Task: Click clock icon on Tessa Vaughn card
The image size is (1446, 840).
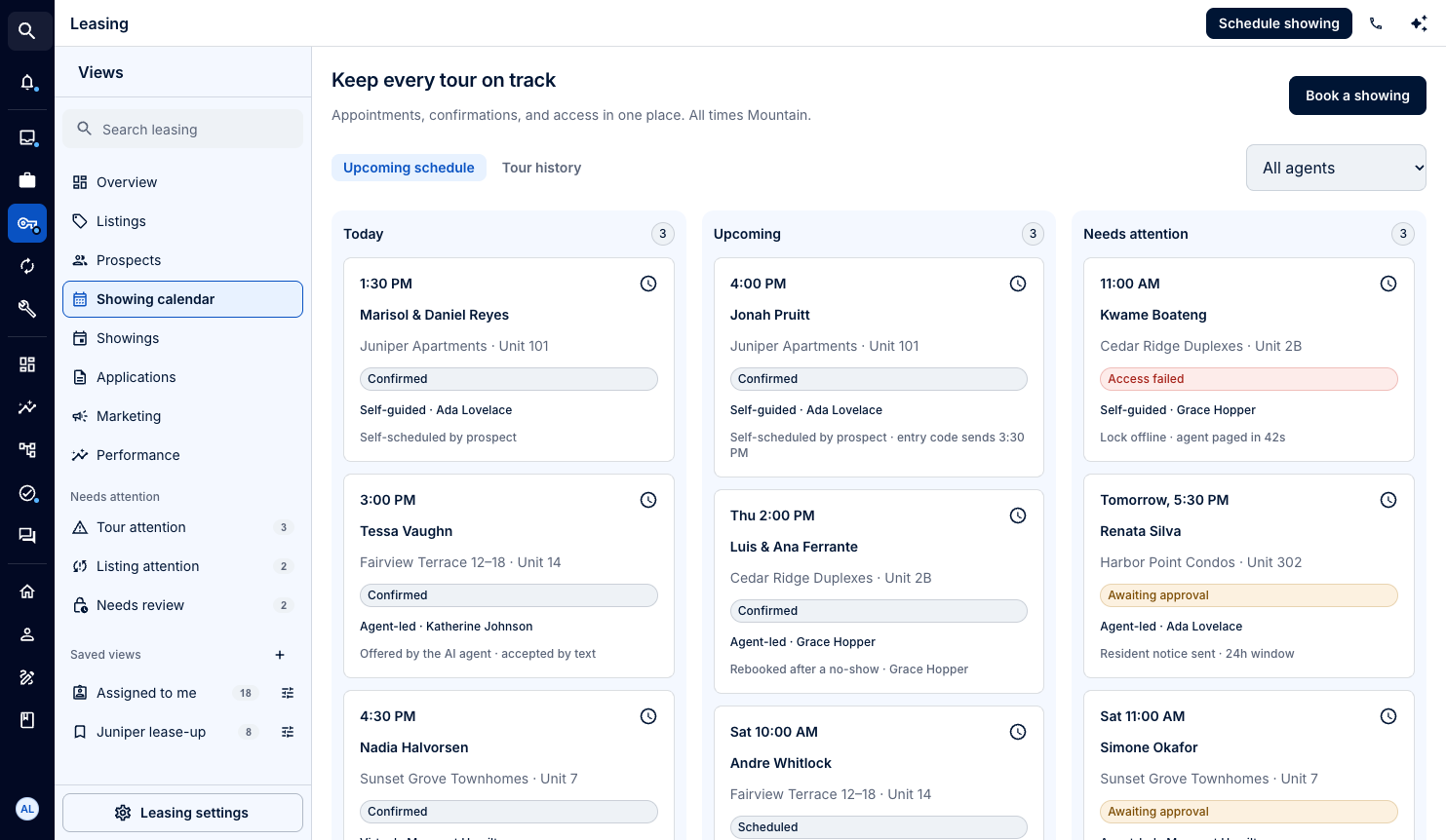Action: (648, 500)
